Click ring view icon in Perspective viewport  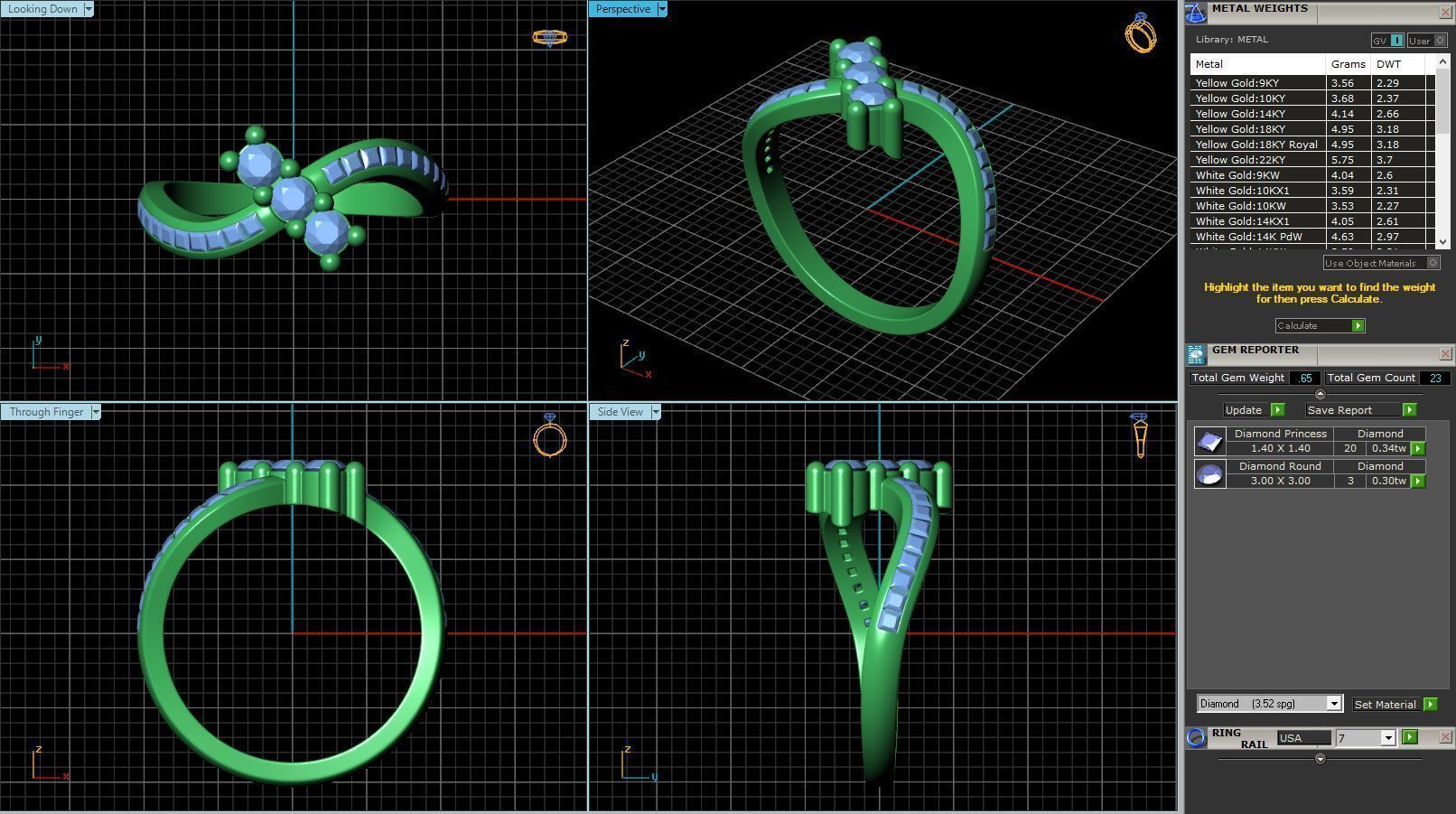[1140, 33]
